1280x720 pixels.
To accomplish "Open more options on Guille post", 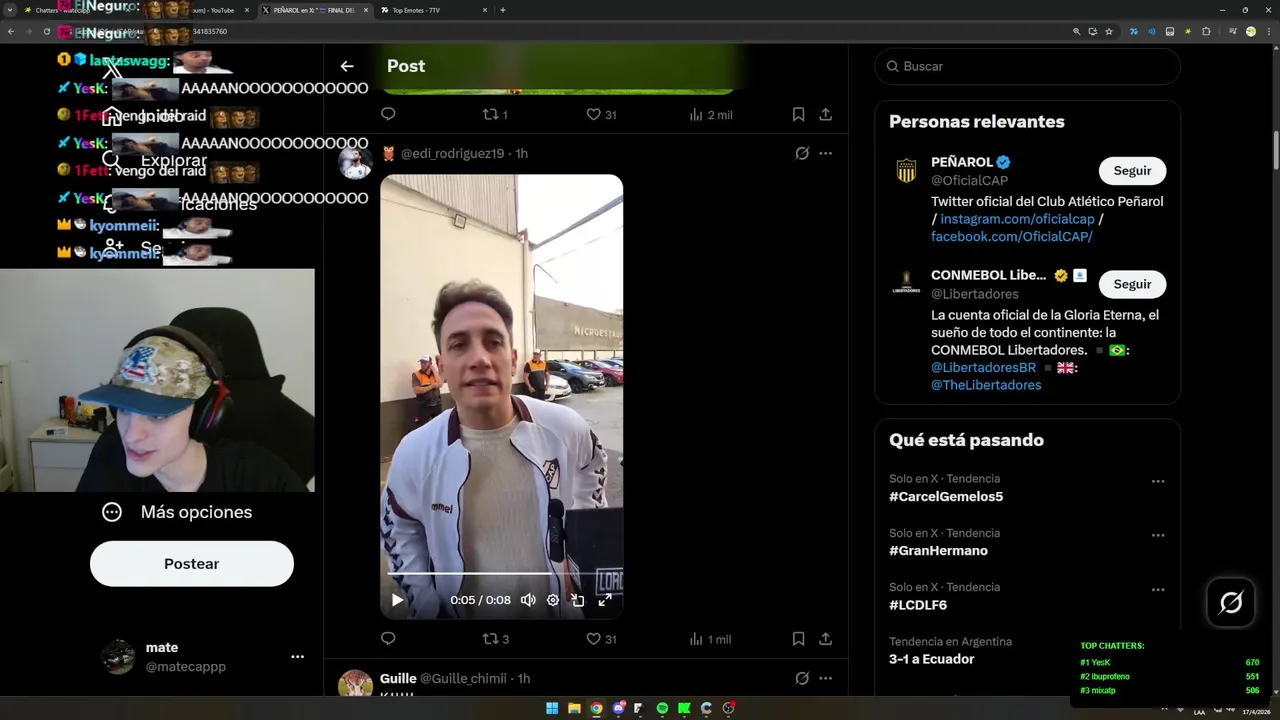I will [825, 678].
